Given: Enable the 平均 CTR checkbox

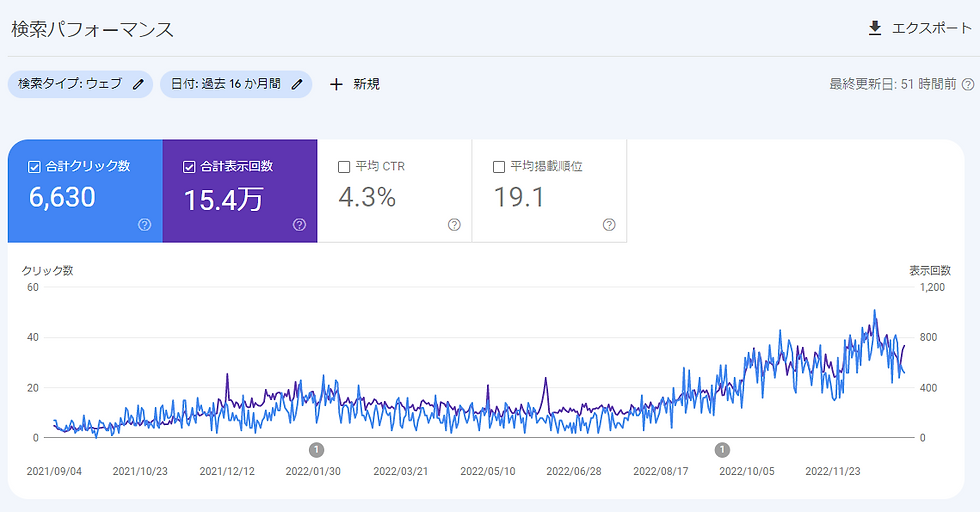Looking at the screenshot, I should [x=344, y=167].
